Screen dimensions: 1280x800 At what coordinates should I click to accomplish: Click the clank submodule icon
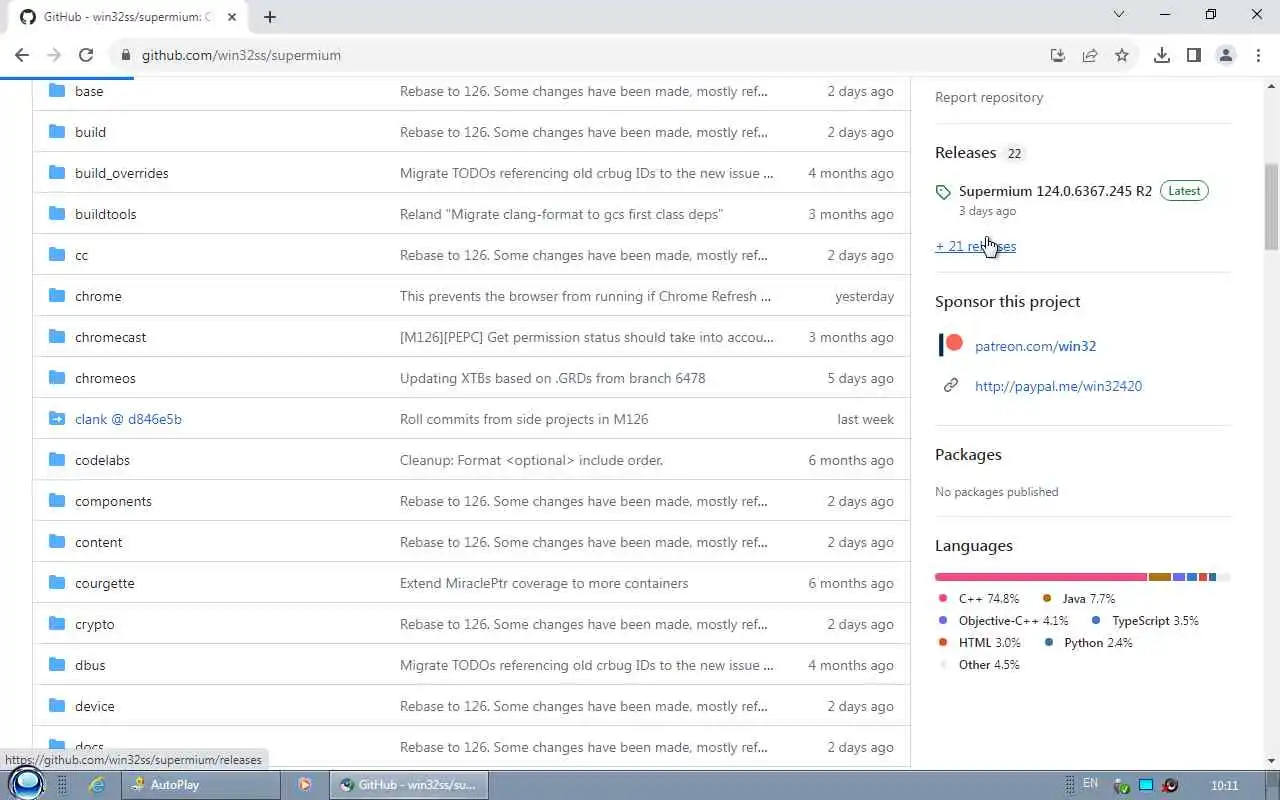point(57,419)
